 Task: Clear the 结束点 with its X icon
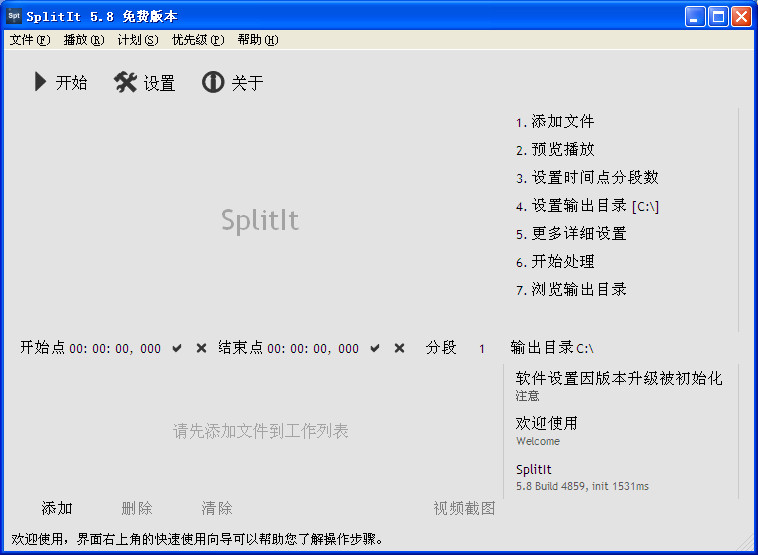(399, 348)
